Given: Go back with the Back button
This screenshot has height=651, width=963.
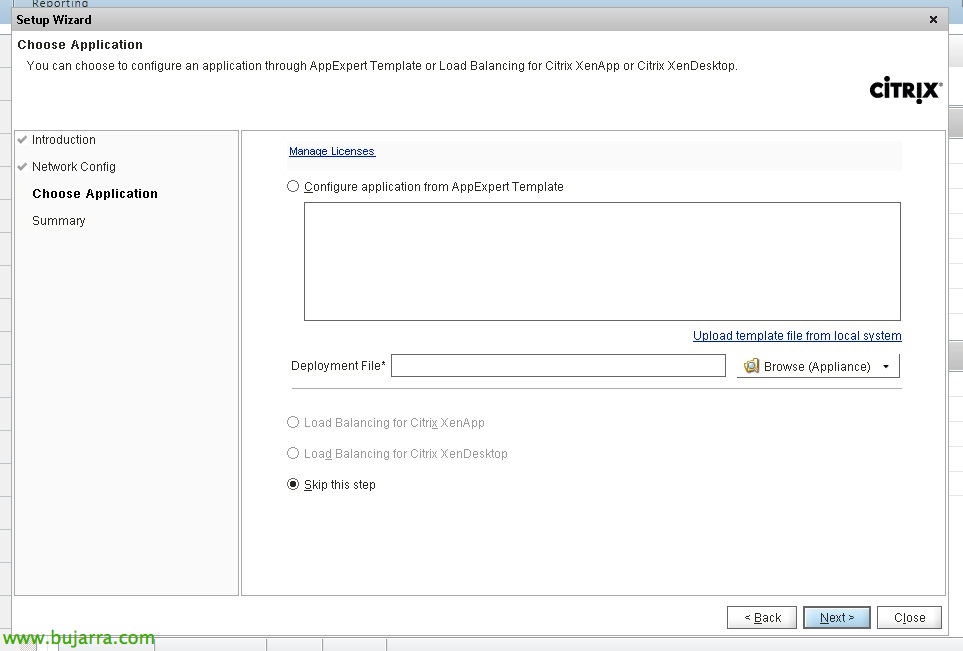Looking at the screenshot, I should pyautogui.click(x=762, y=617).
